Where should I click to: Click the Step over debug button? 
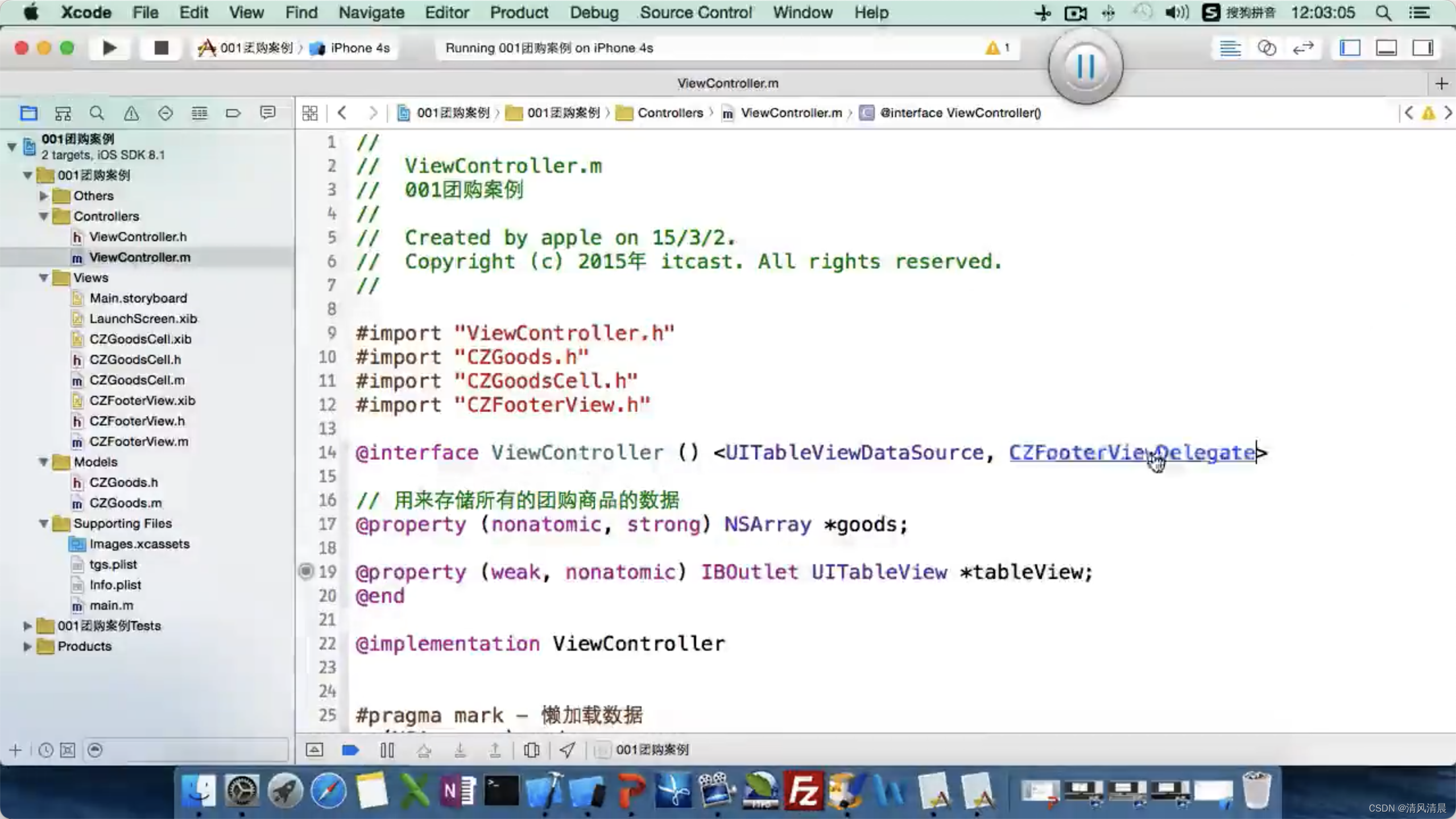click(424, 750)
